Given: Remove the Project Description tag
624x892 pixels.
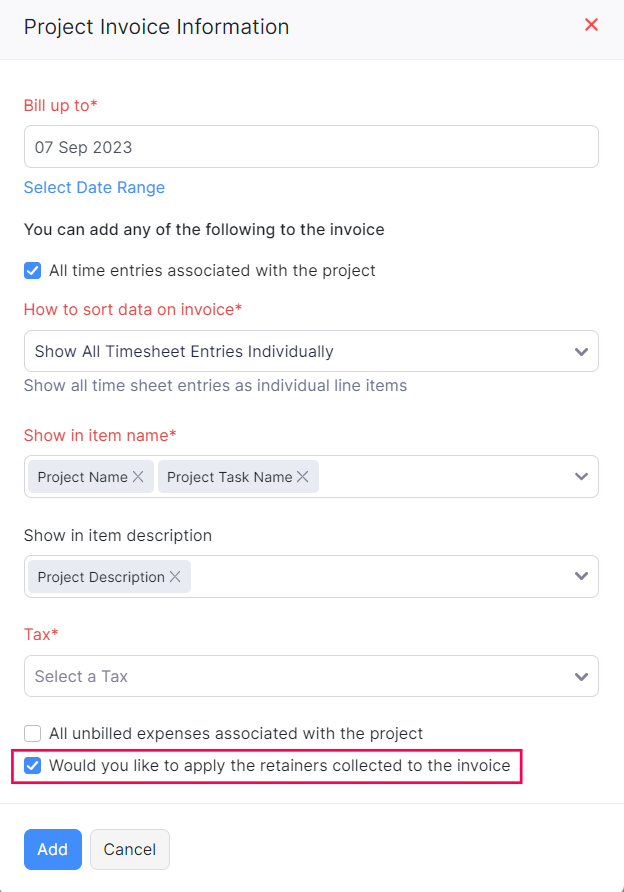Looking at the screenshot, I should (x=175, y=577).
